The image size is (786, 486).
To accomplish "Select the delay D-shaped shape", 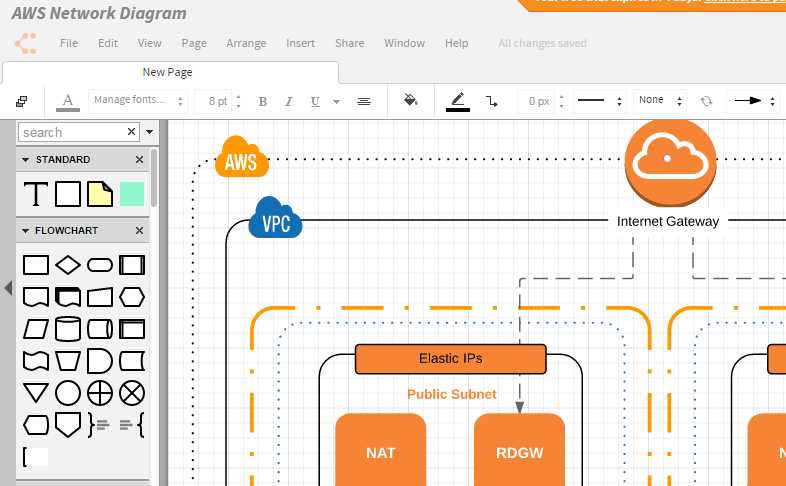I will click(x=100, y=361).
